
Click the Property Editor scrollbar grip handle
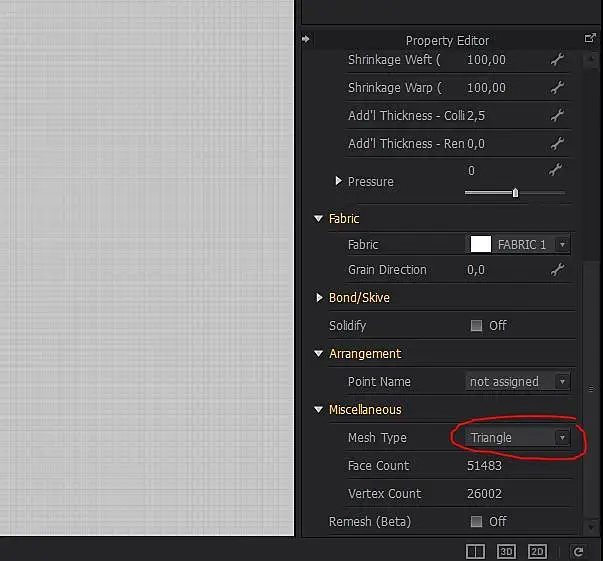pyautogui.click(x=591, y=389)
